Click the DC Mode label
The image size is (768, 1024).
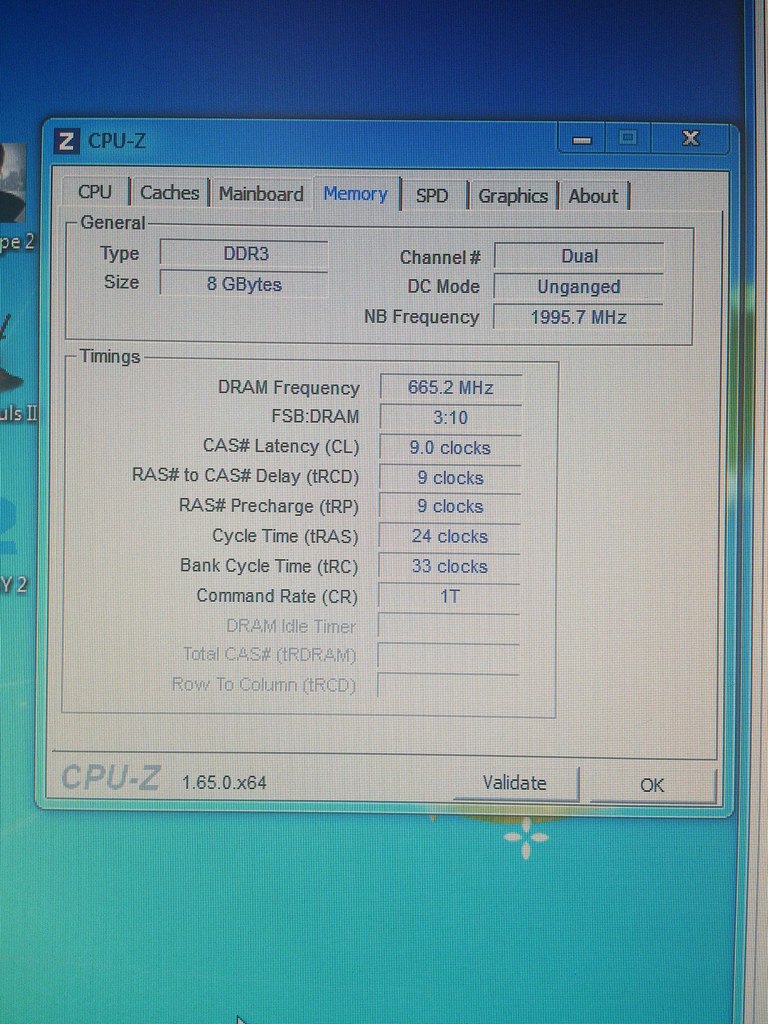pyautogui.click(x=444, y=286)
